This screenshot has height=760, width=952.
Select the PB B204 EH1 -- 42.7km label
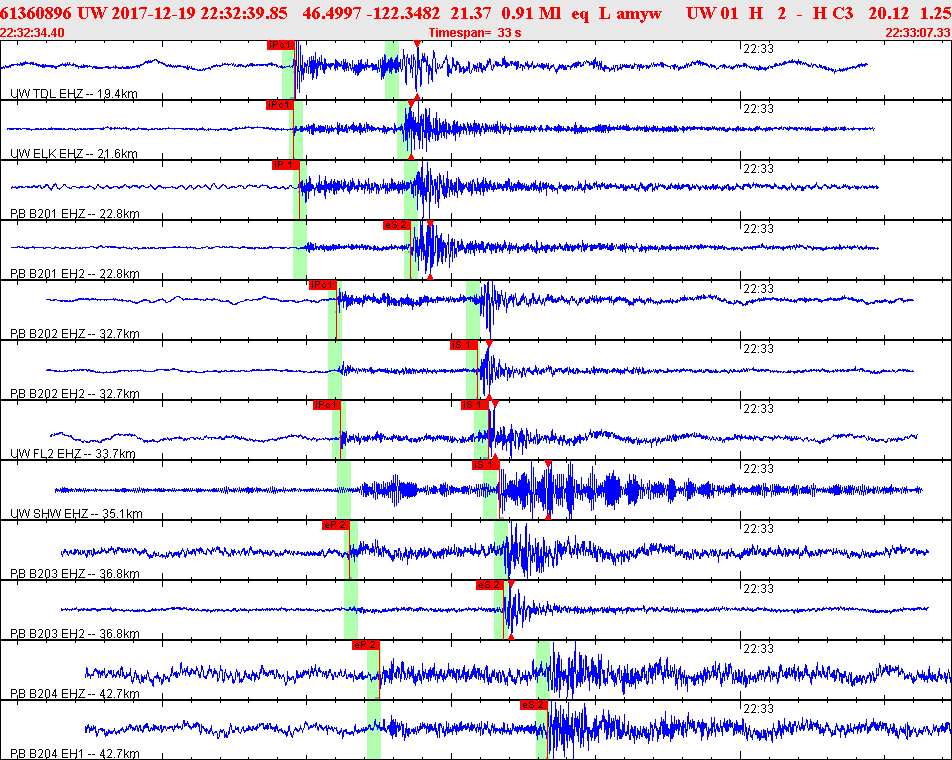click(75, 754)
